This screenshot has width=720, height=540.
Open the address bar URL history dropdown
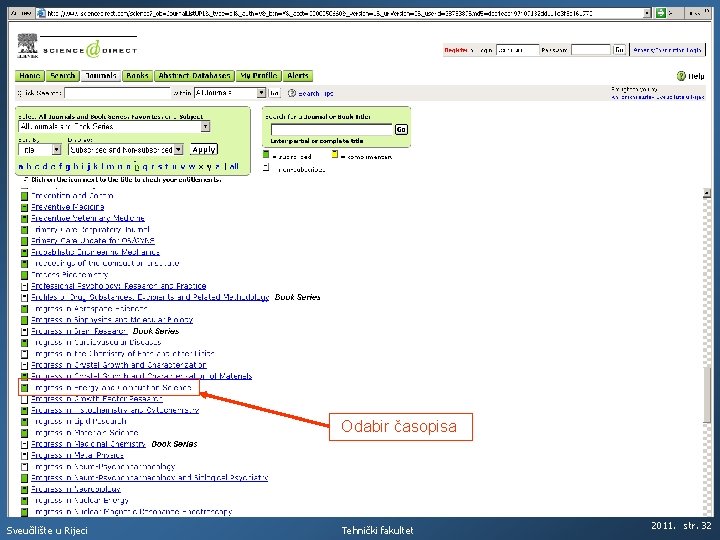coord(647,13)
